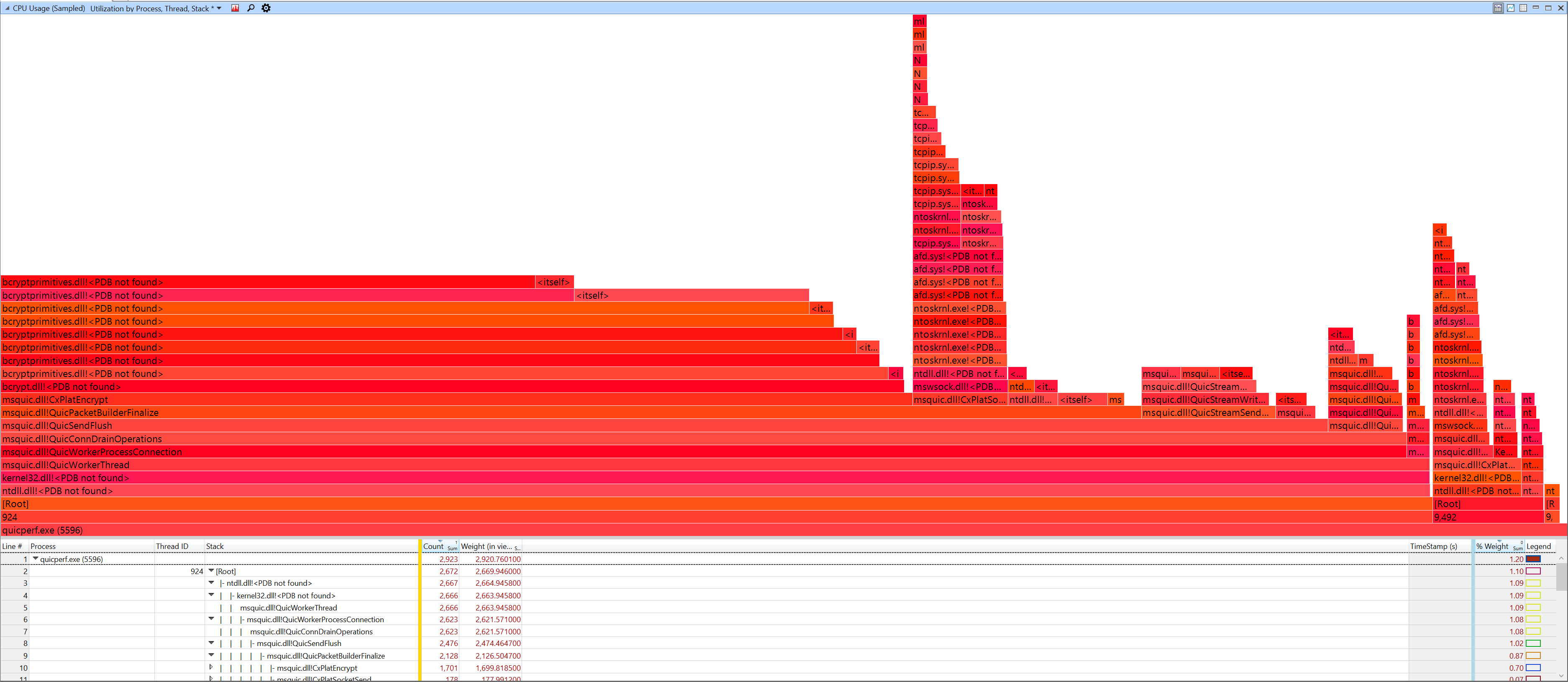Sort by the Count column header
The image size is (1568, 682).
coord(433,546)
